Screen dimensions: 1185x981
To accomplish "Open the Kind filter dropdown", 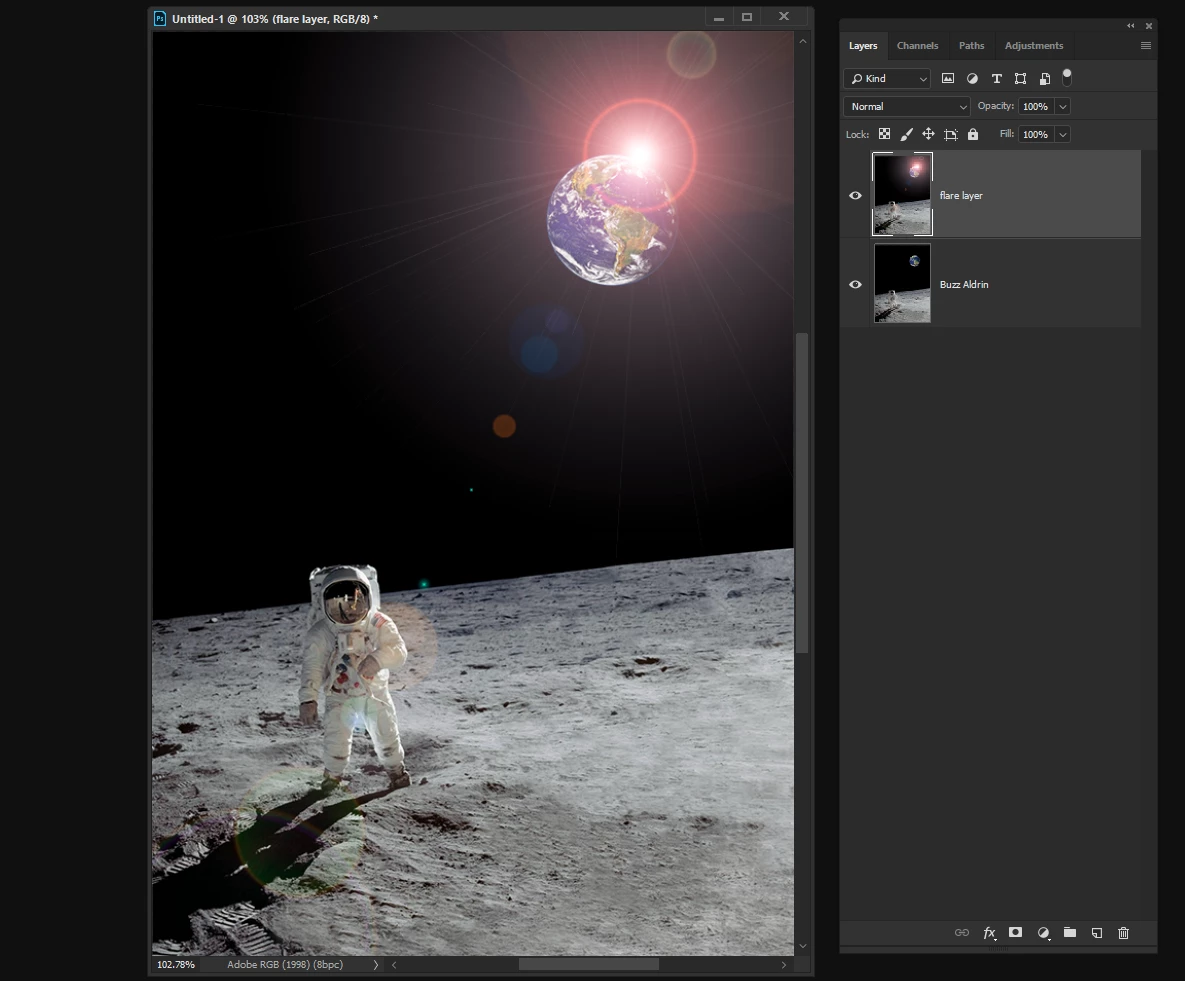I will point(886,79).
